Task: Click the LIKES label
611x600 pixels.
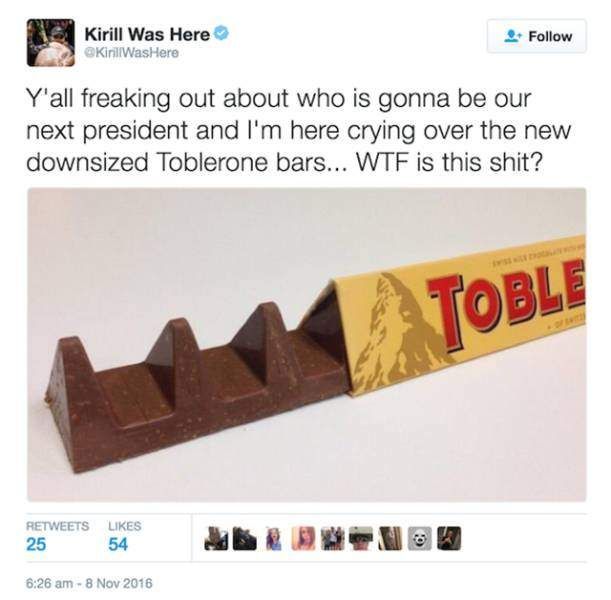Action: coord(125,526)
